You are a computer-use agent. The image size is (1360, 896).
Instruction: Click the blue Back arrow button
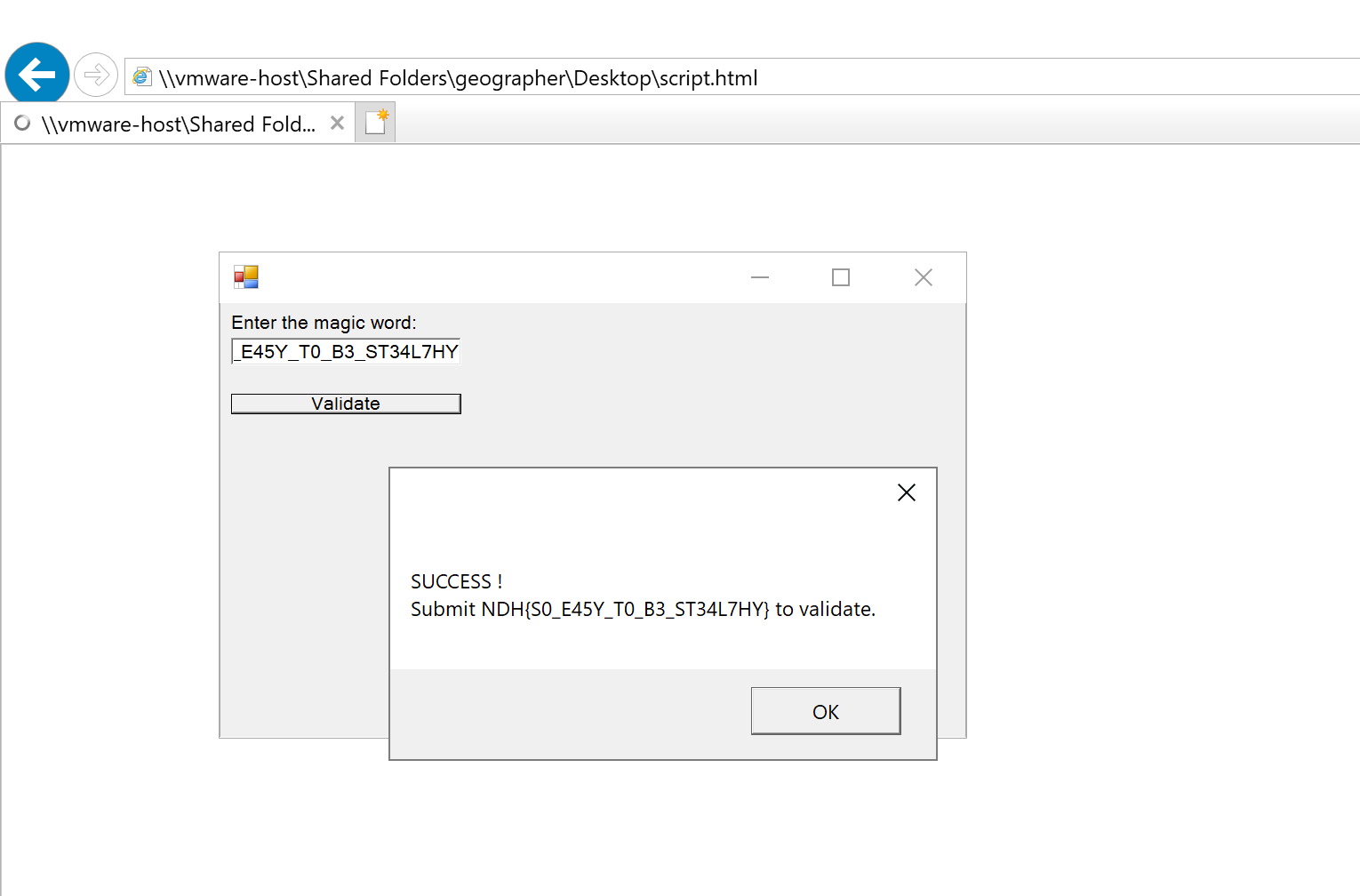pos(37,75)
